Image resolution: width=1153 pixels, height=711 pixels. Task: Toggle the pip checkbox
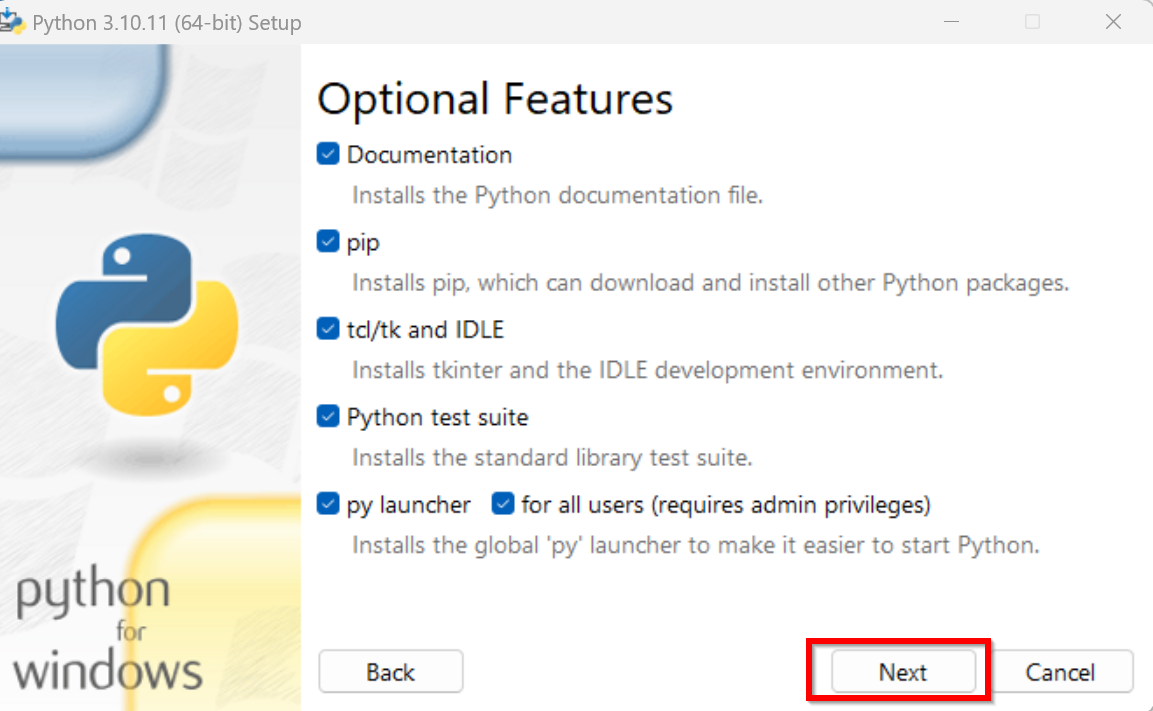pos(328,241)
